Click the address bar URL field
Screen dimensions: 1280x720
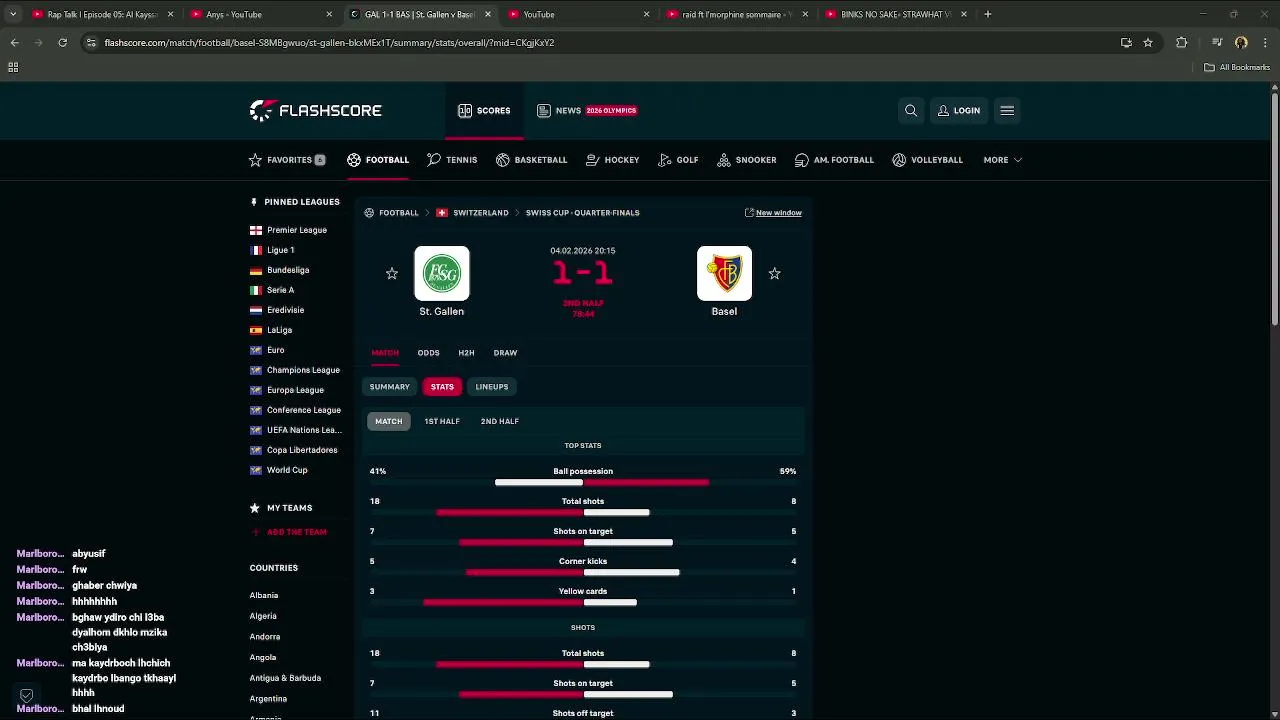(x=600, y=43)
